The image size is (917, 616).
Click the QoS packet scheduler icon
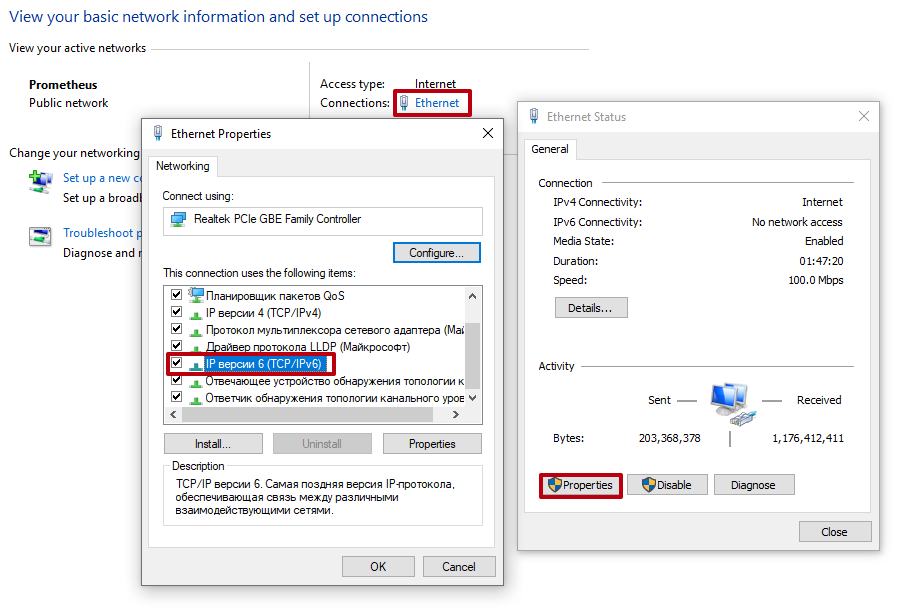(x=196, y=295)
